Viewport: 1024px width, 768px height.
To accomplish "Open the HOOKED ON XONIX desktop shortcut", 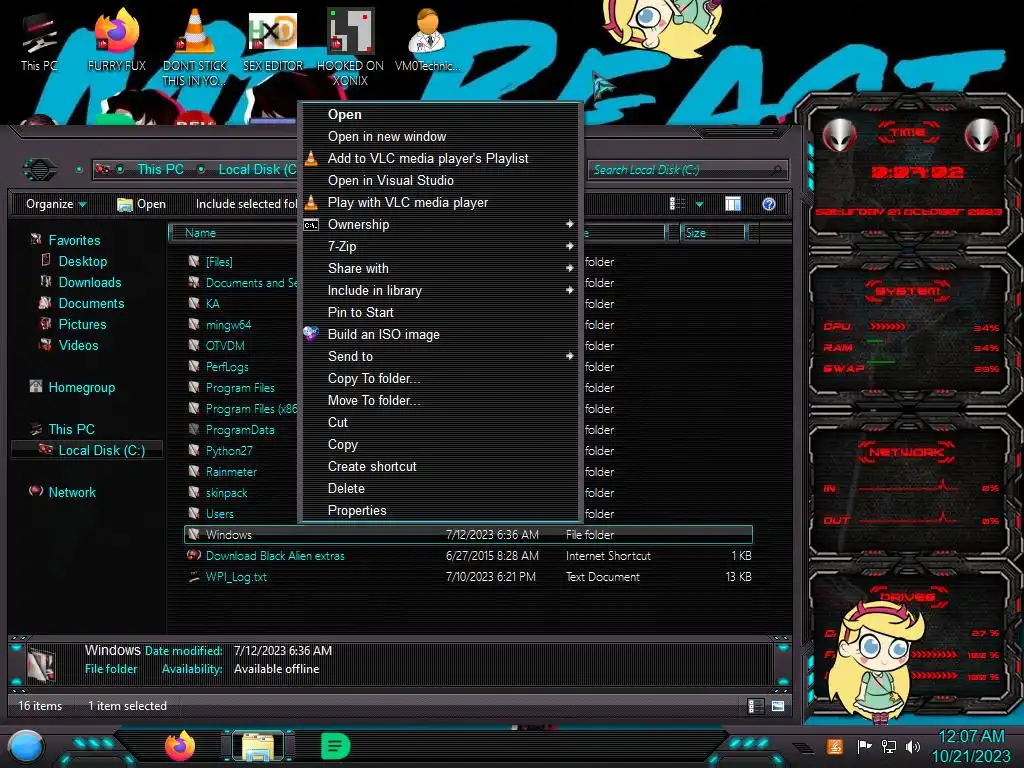I will pyautogui.click(x=350, y=47).
